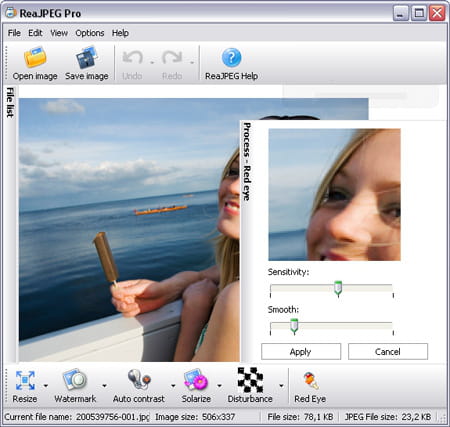Apply Auto contrast tool icon

[x=139, y=380]
